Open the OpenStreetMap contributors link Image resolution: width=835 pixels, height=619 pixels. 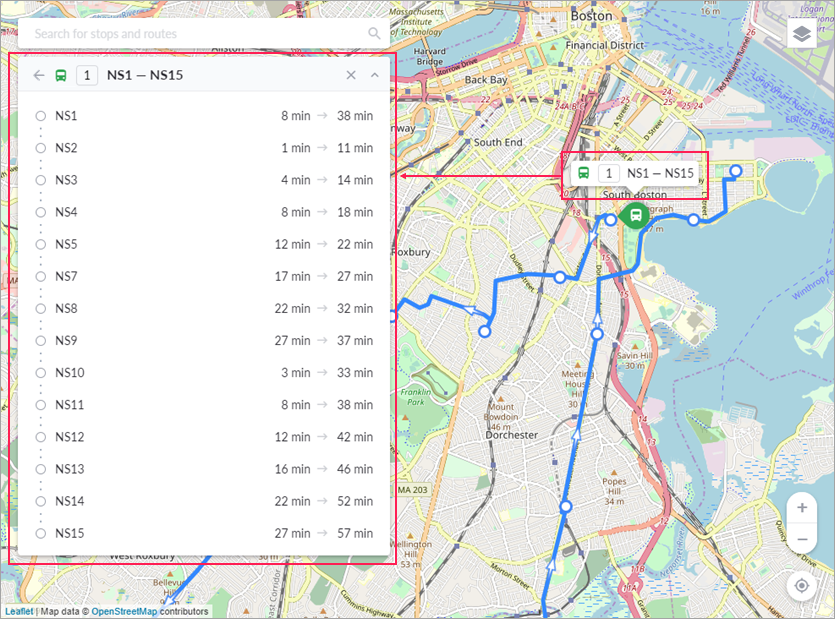[124, 611]
